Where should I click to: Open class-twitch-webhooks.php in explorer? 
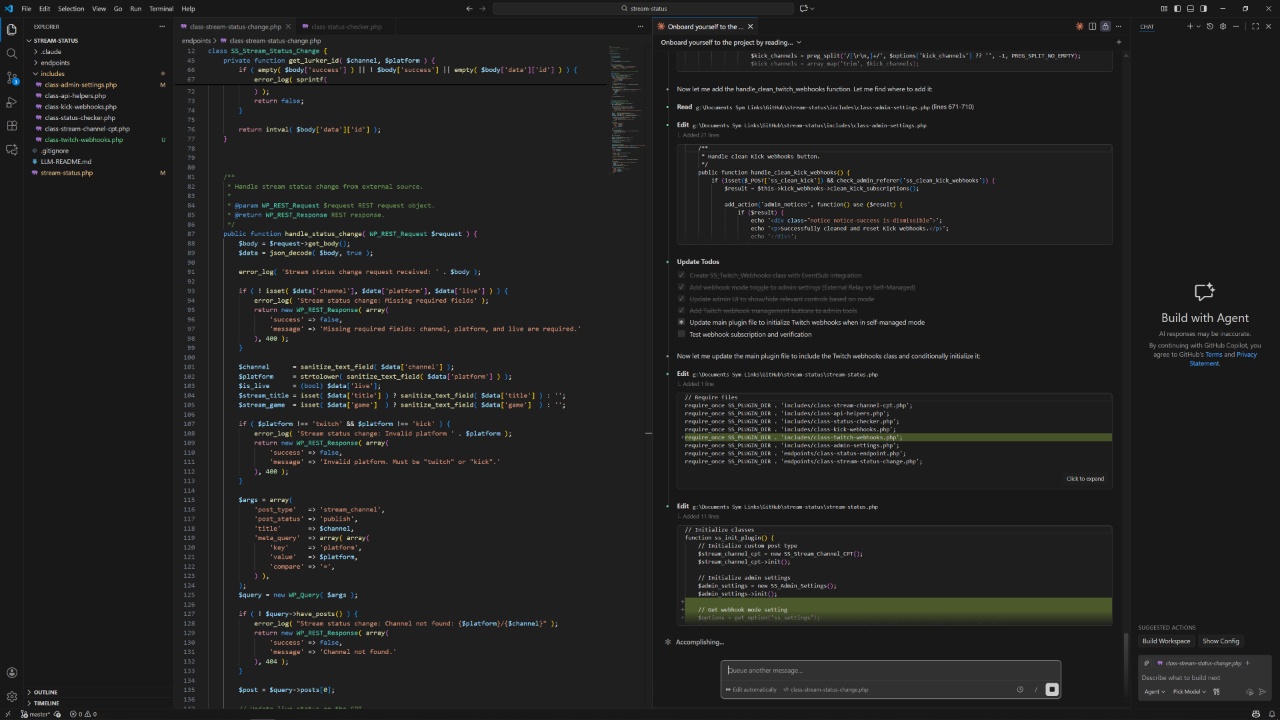click(84, 140)
